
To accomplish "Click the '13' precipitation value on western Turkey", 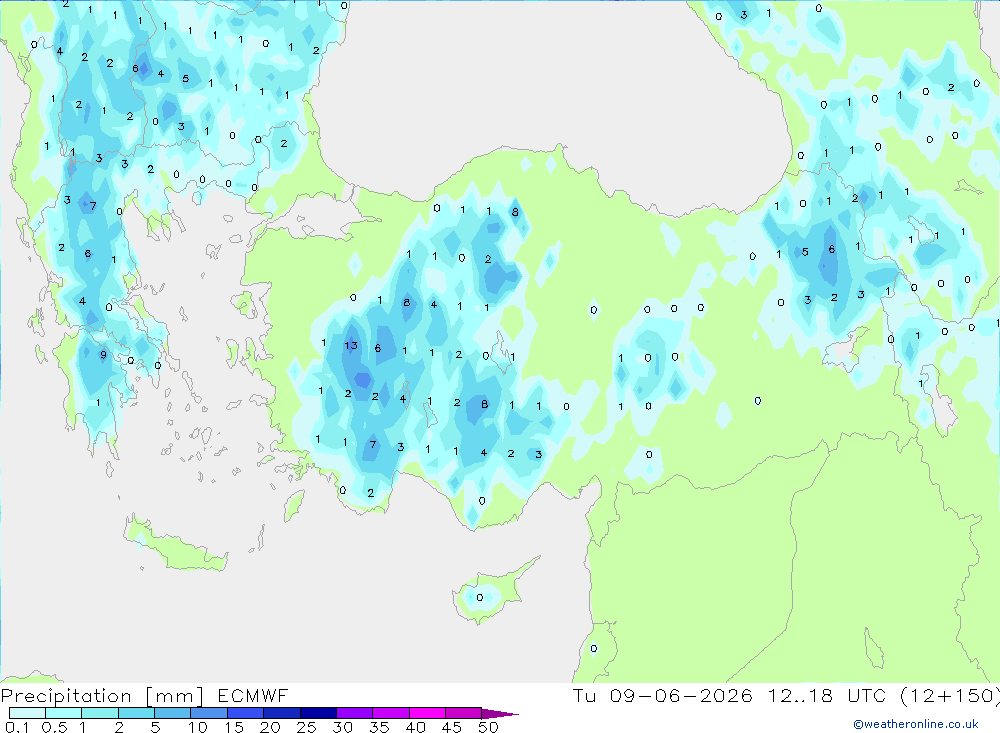I will click(351, 346).
